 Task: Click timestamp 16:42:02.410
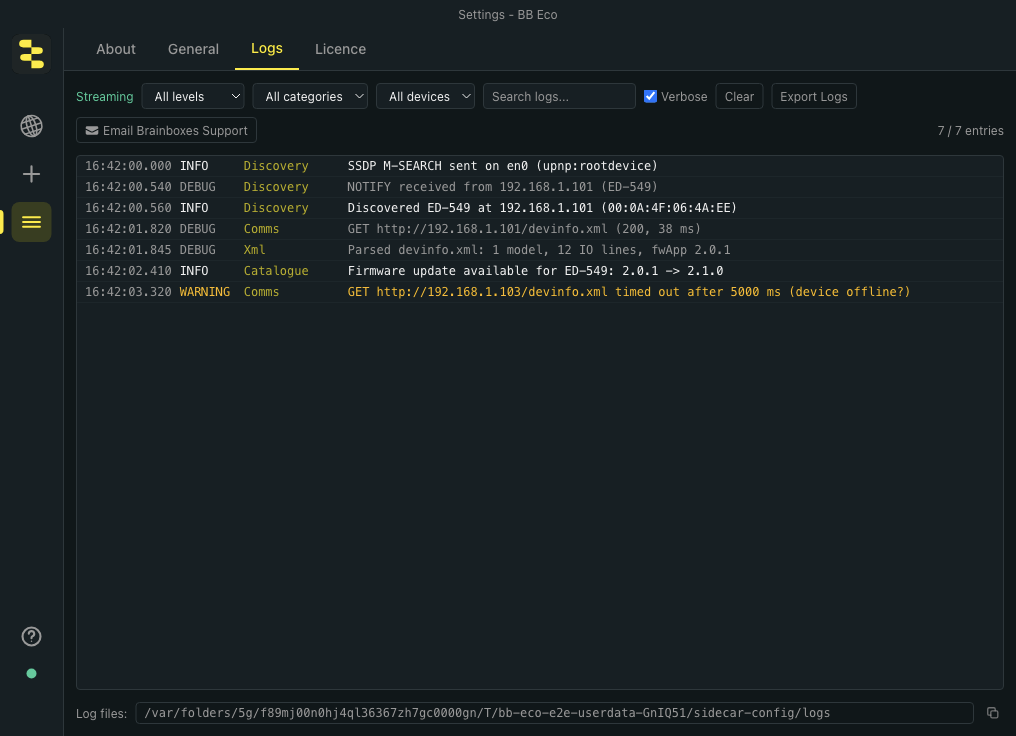(128, 271)
